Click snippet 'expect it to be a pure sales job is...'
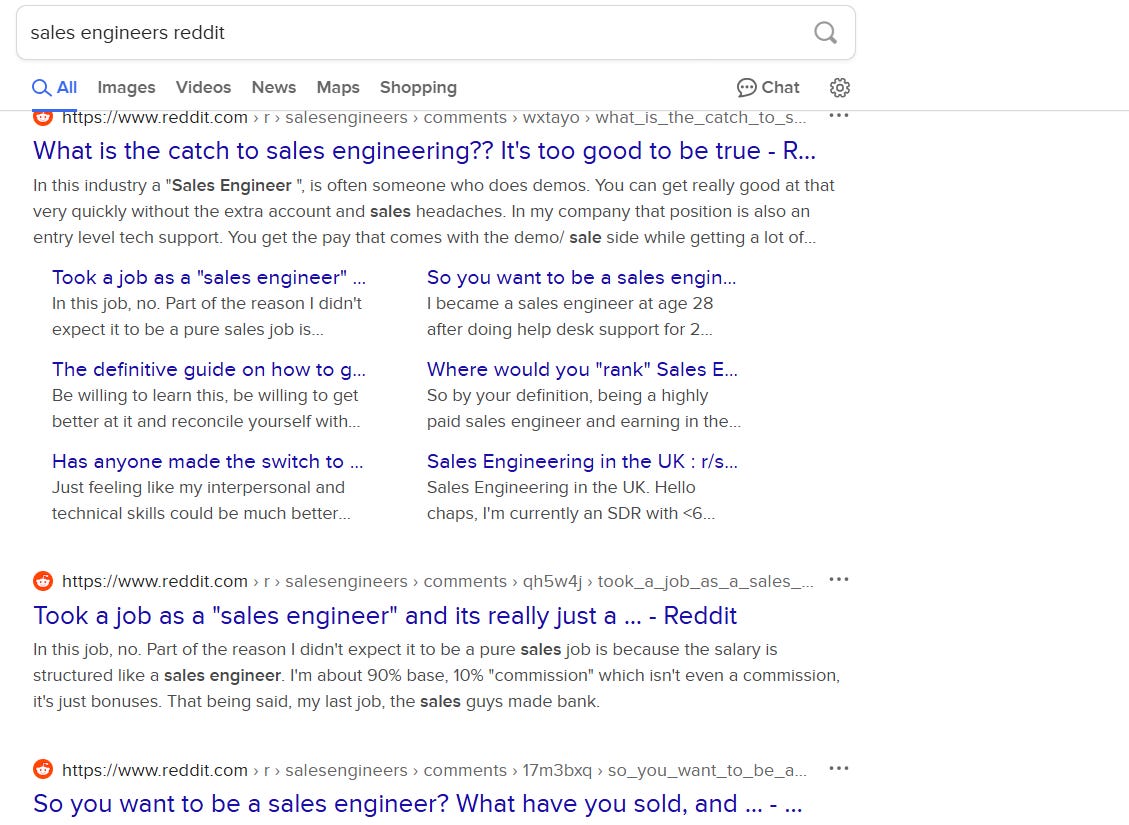Screen dimensions: 1129x825 coord(187,330)
